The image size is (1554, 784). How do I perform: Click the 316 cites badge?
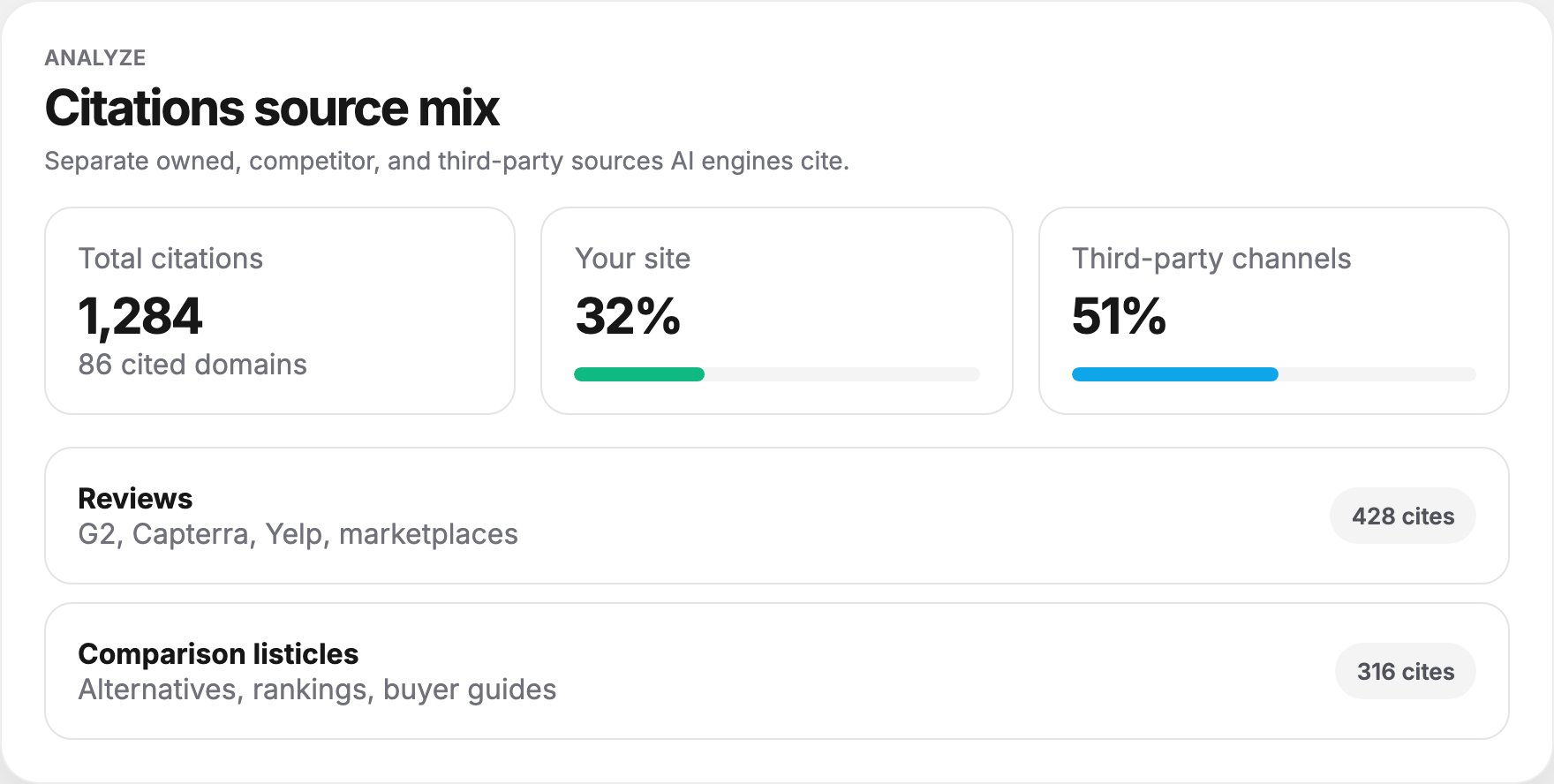(x=1406, y=671)
